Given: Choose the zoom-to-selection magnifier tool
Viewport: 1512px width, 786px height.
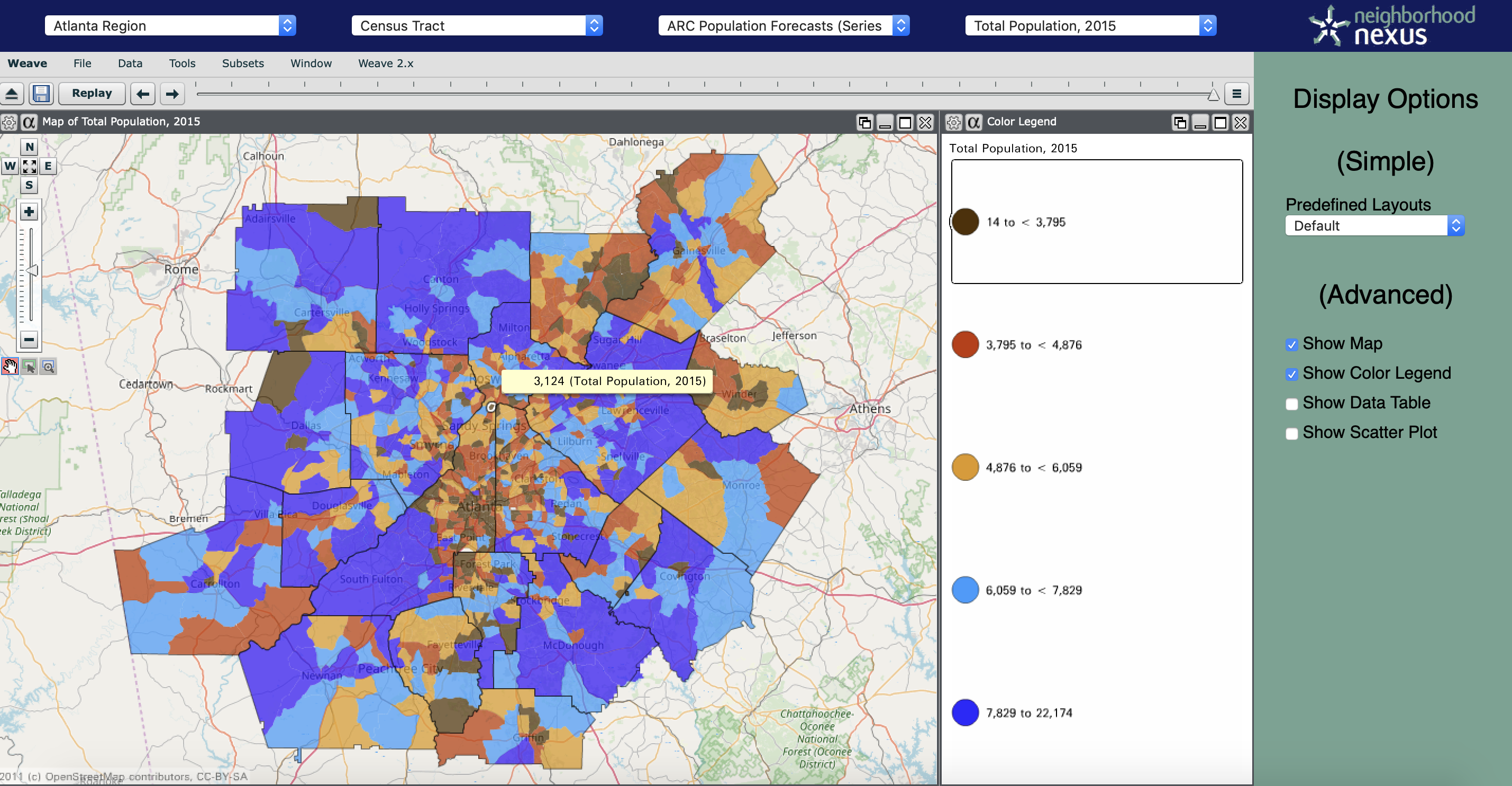Looking at the screenshot, I should click(48, 367).
